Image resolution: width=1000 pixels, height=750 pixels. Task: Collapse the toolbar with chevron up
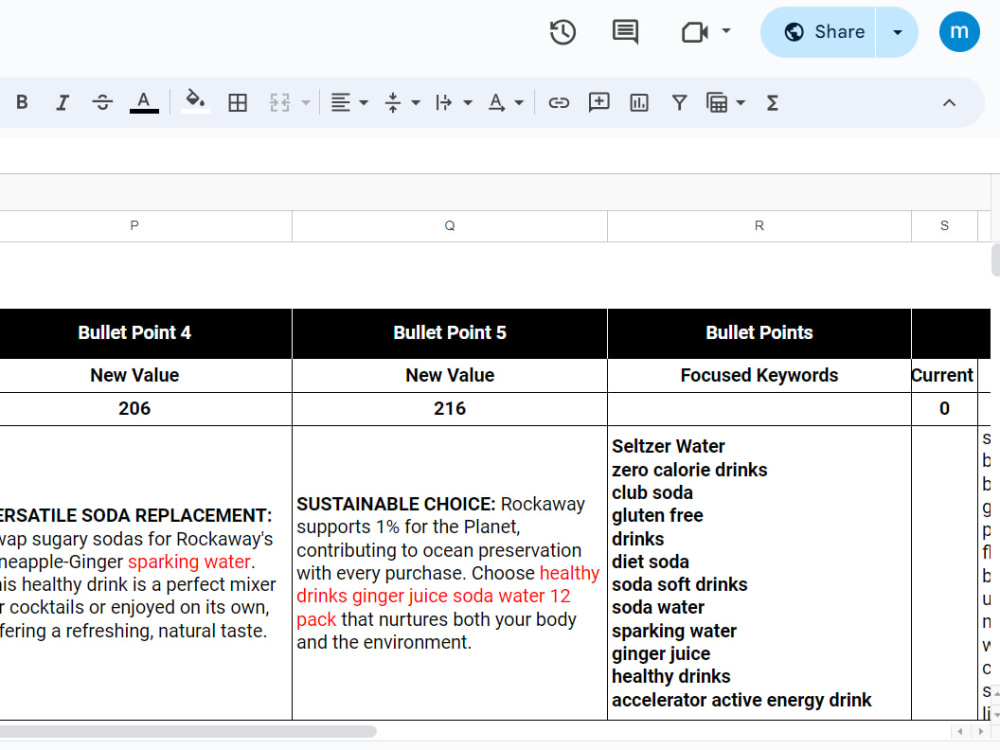(949, 103)
